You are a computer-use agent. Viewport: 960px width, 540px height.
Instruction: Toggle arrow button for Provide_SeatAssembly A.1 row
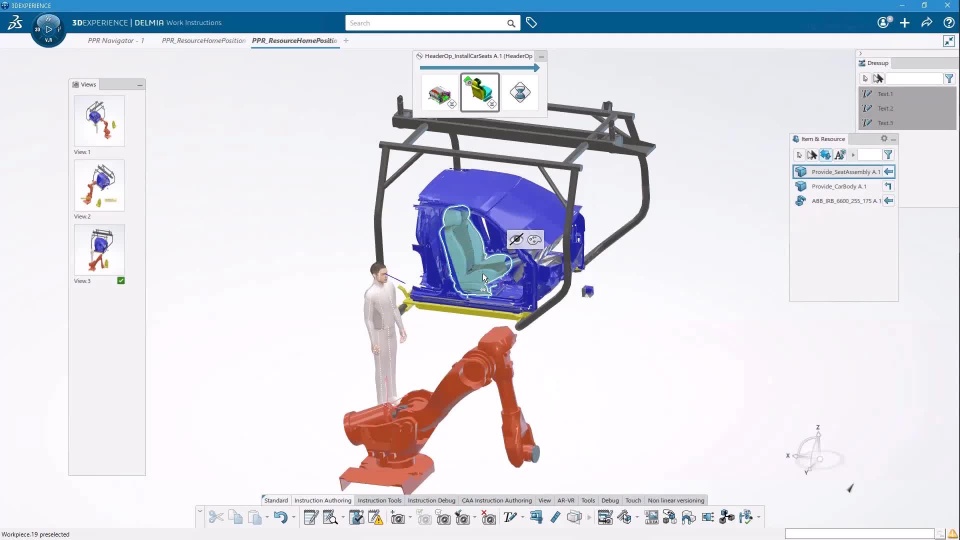tap(888, 172)
